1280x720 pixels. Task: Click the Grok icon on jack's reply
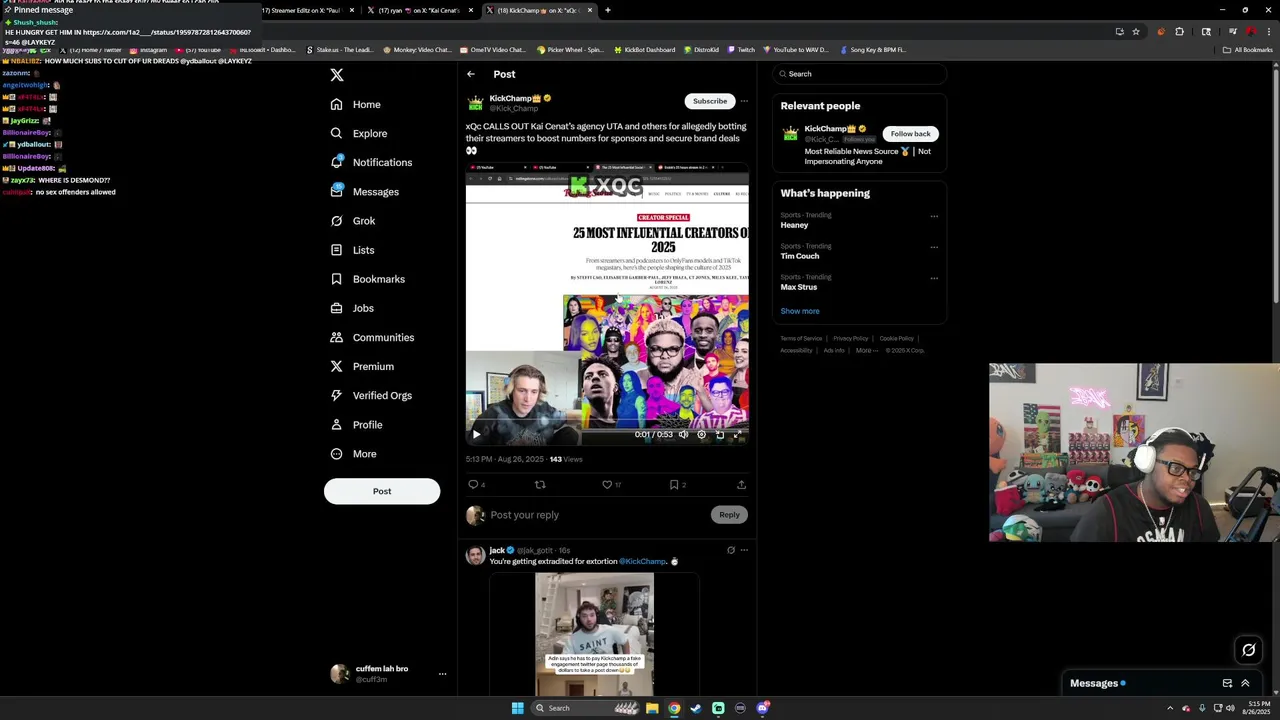(x=731, y=550)
